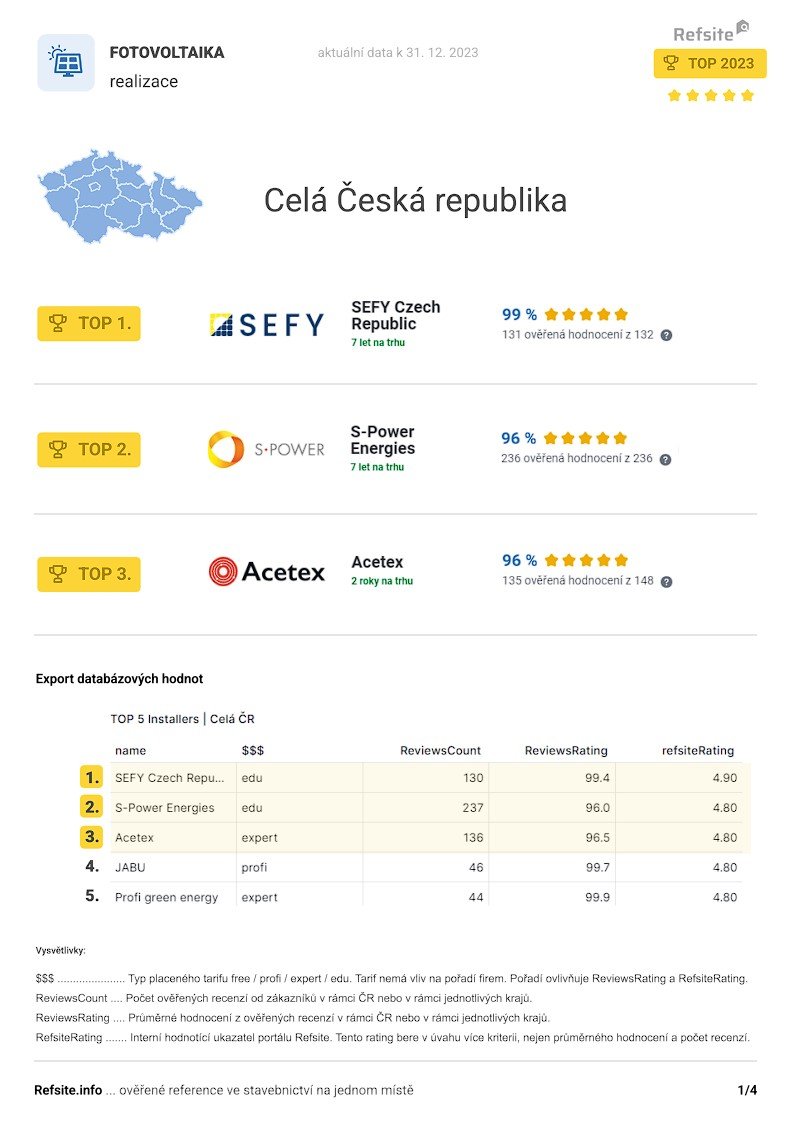This screenshot has width=795, height=1128.
Task: Click the help icon beside 135 z 148
Action: tap(666, 582)
